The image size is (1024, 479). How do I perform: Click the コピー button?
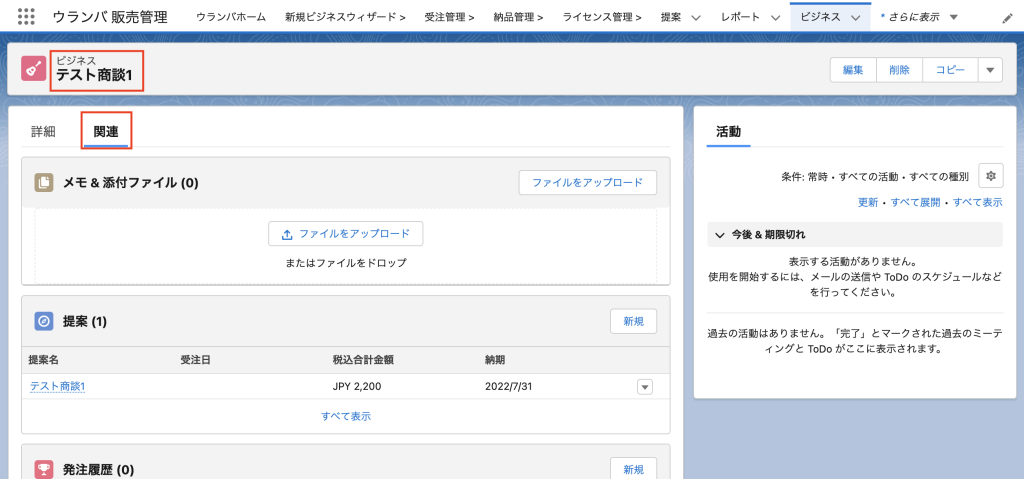tap(950, 70)
